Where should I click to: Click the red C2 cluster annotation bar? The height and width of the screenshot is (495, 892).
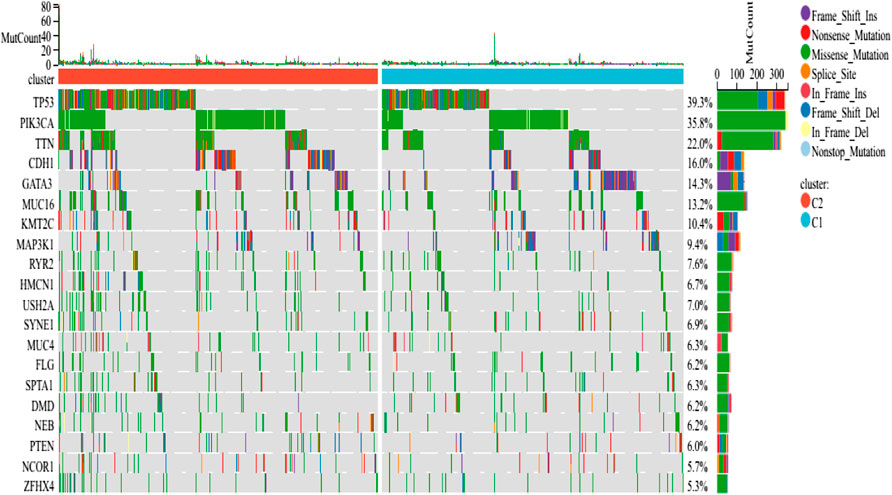[218, 76]
